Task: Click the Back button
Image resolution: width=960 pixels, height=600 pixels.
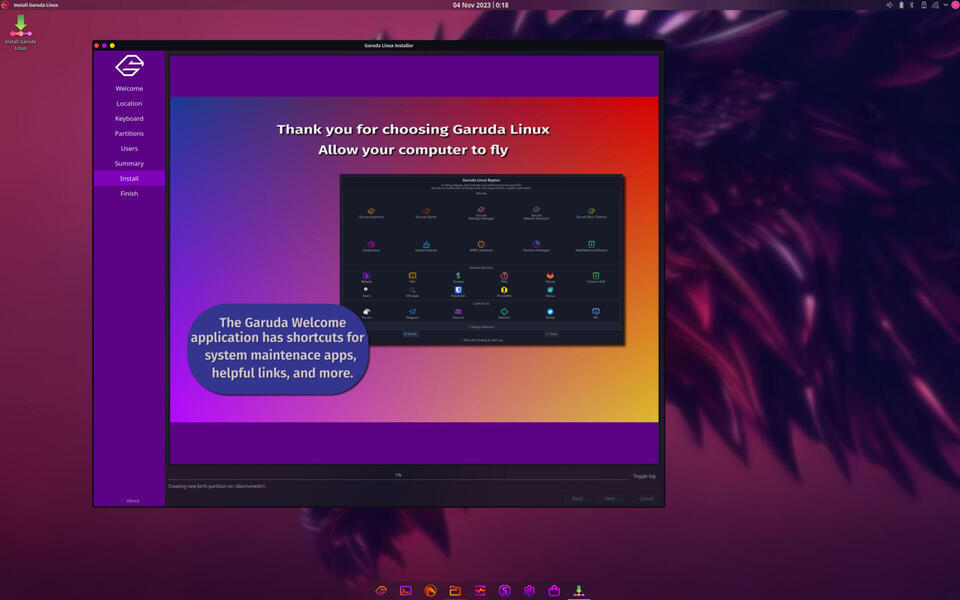Action: point(577,498)
